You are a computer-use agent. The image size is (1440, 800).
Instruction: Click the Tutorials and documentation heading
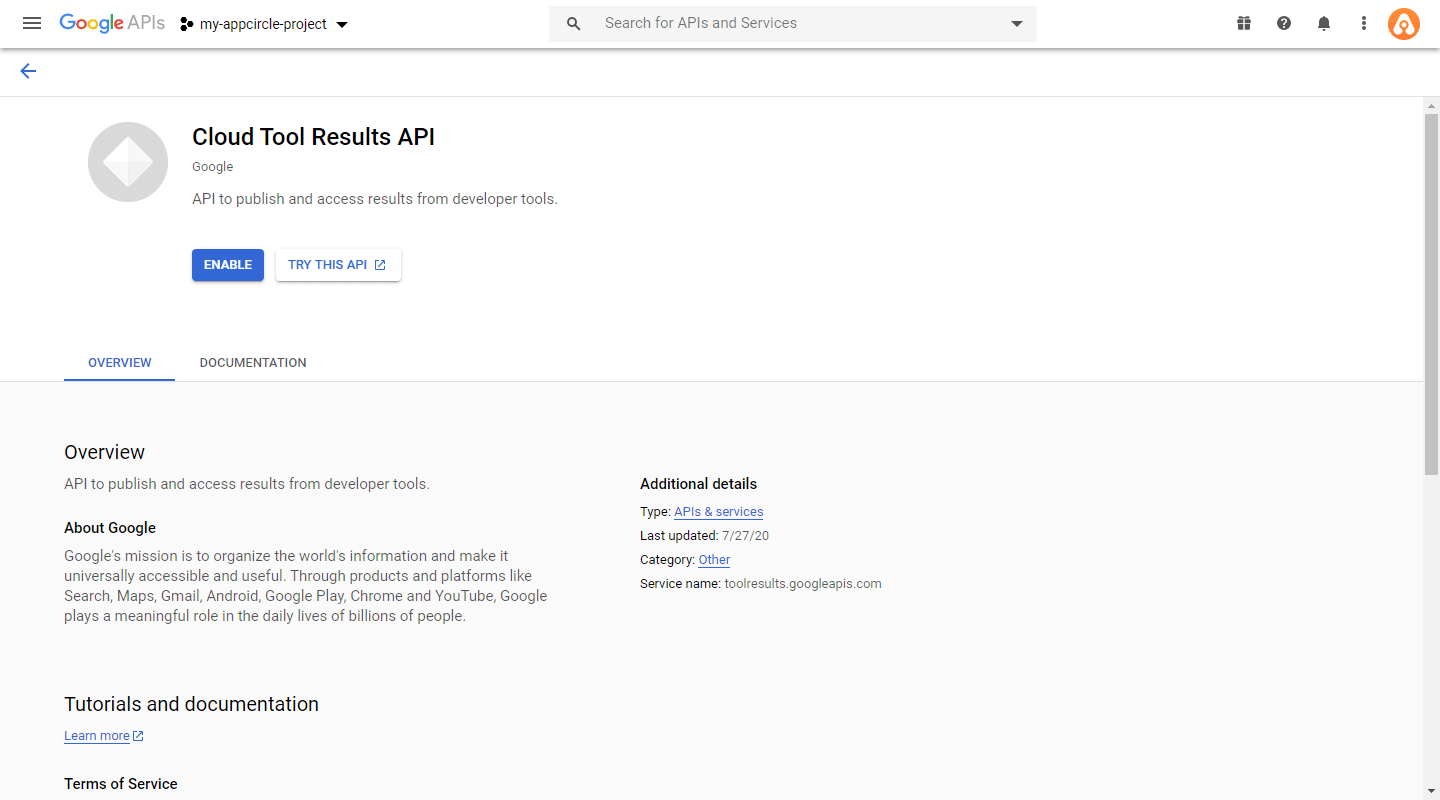(191, 704)
